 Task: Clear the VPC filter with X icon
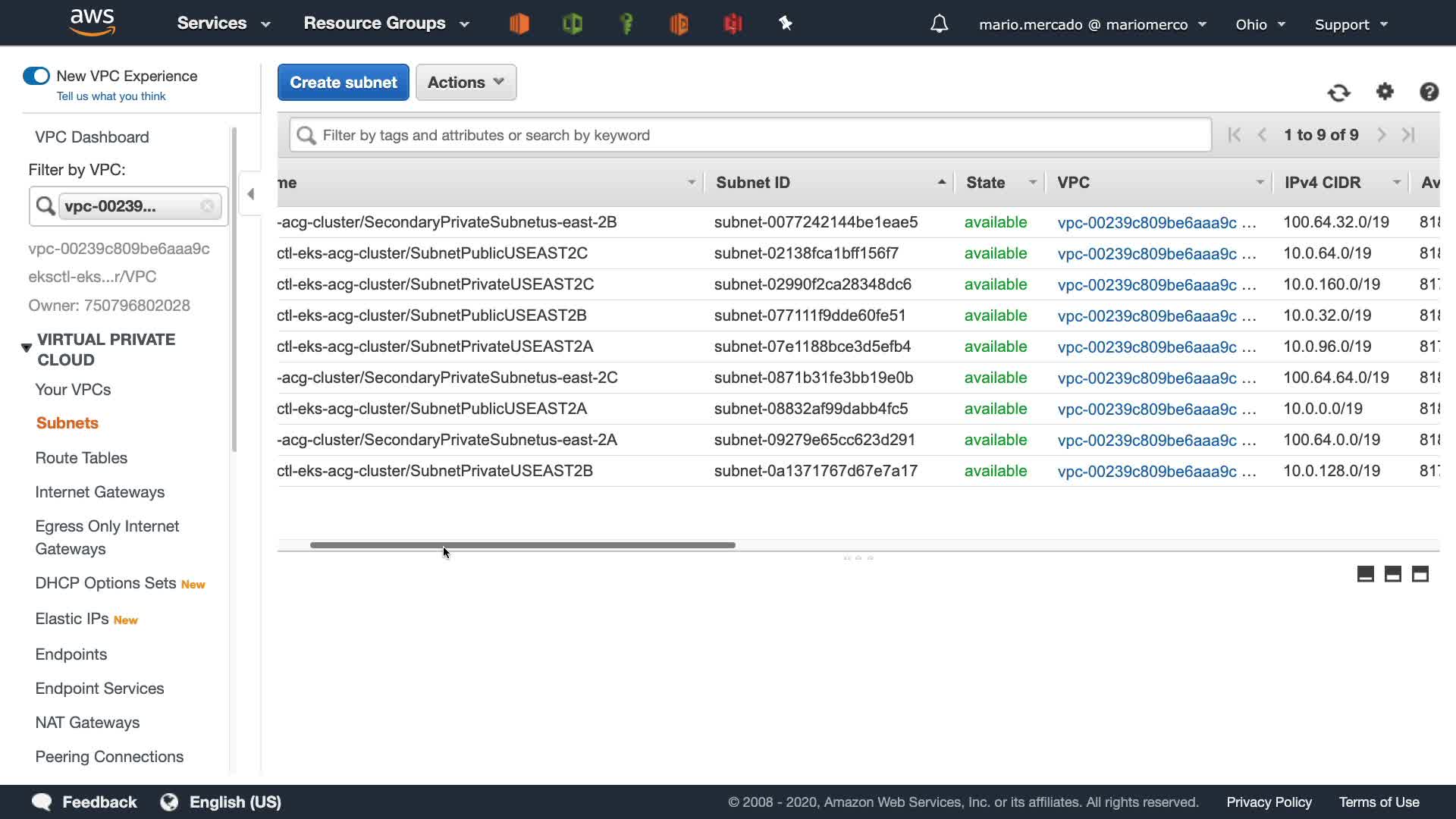click(x=207, y=206)
